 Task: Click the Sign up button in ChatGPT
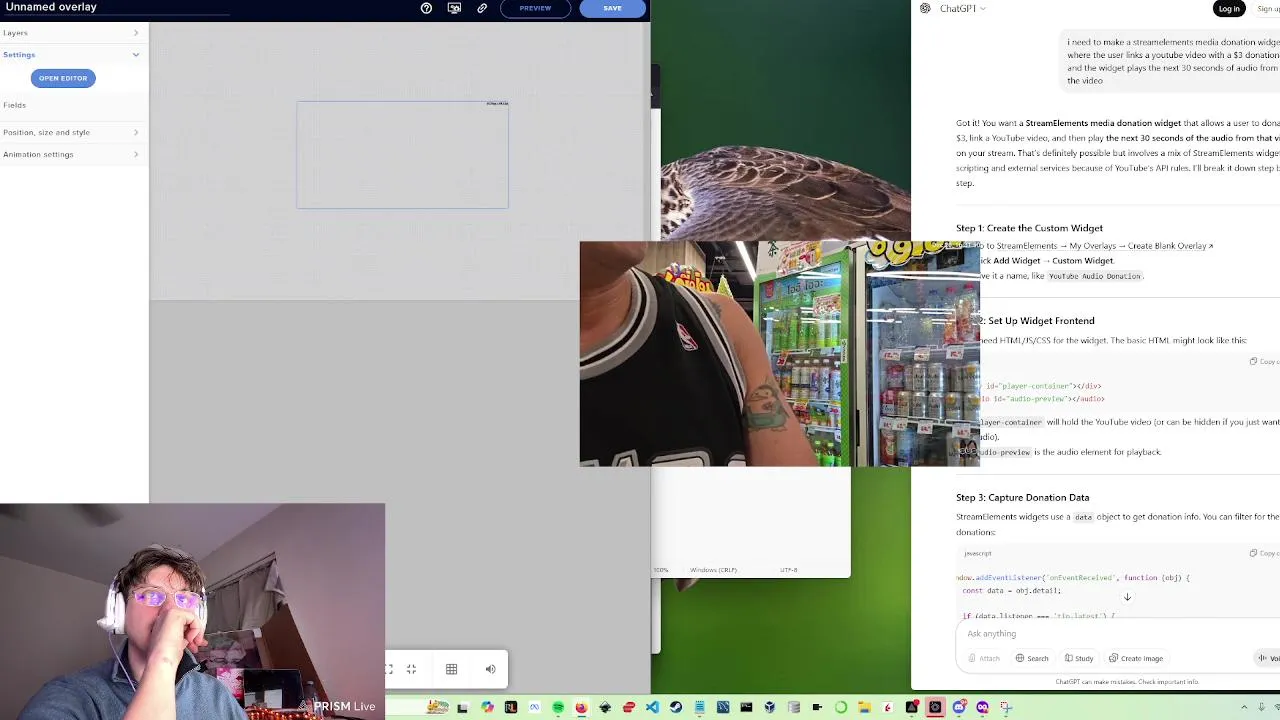click(1268, 8)
